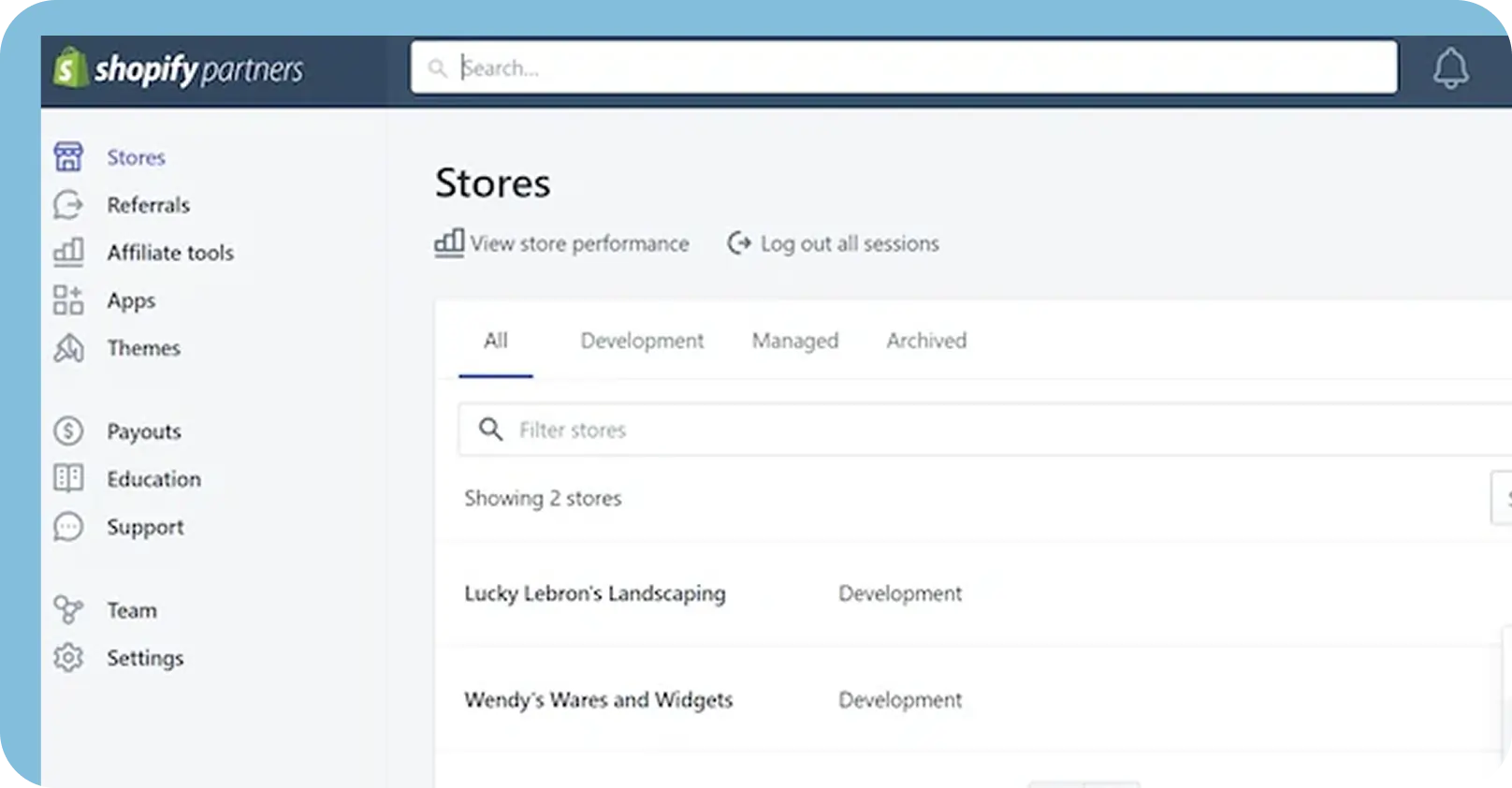Screen dimensions: 1512x788
Task: Click the Team icon in sidebar
Action: tap(68, 610)
